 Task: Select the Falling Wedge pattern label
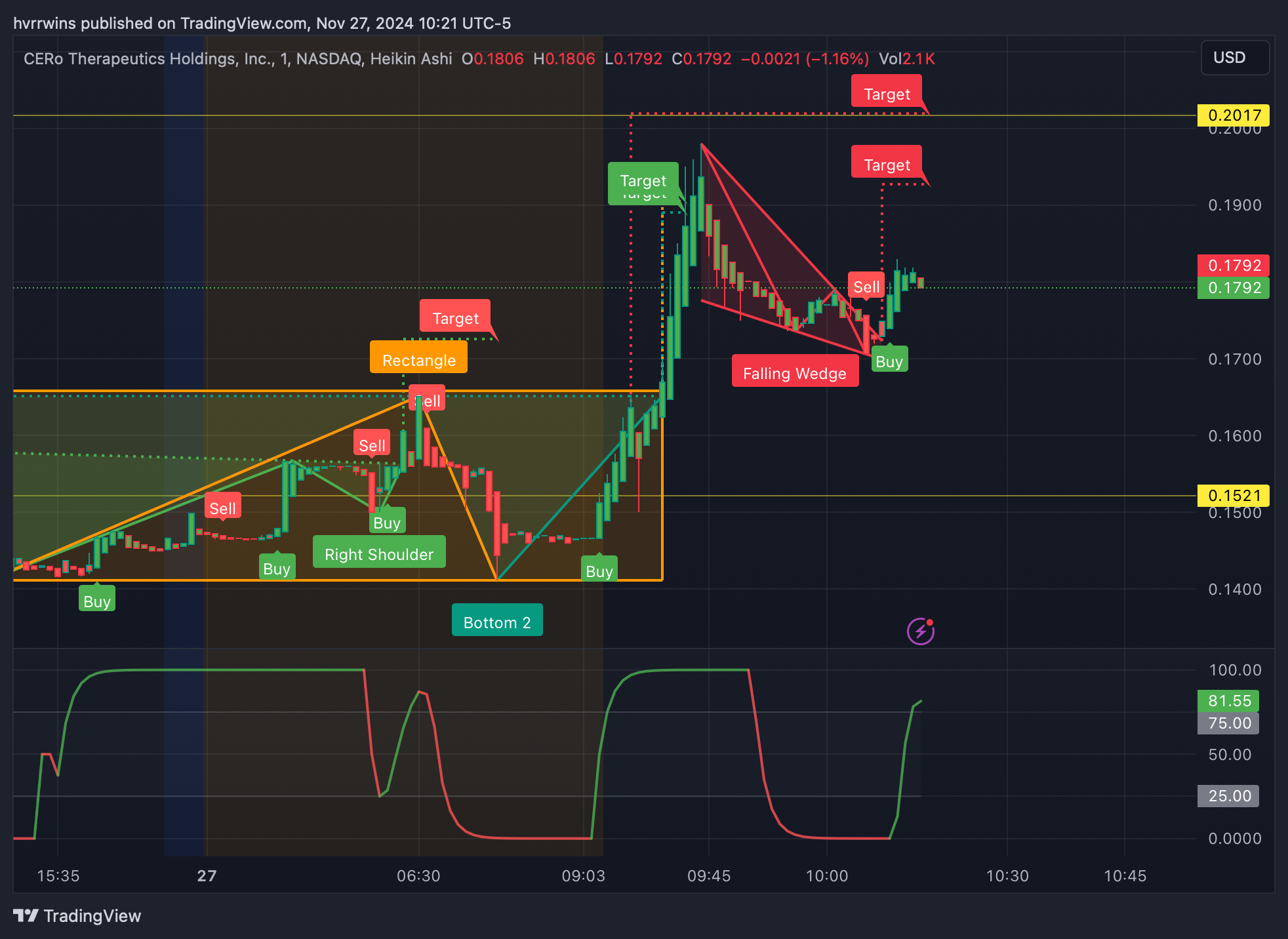pyautogui.click(x=795, y=370)
